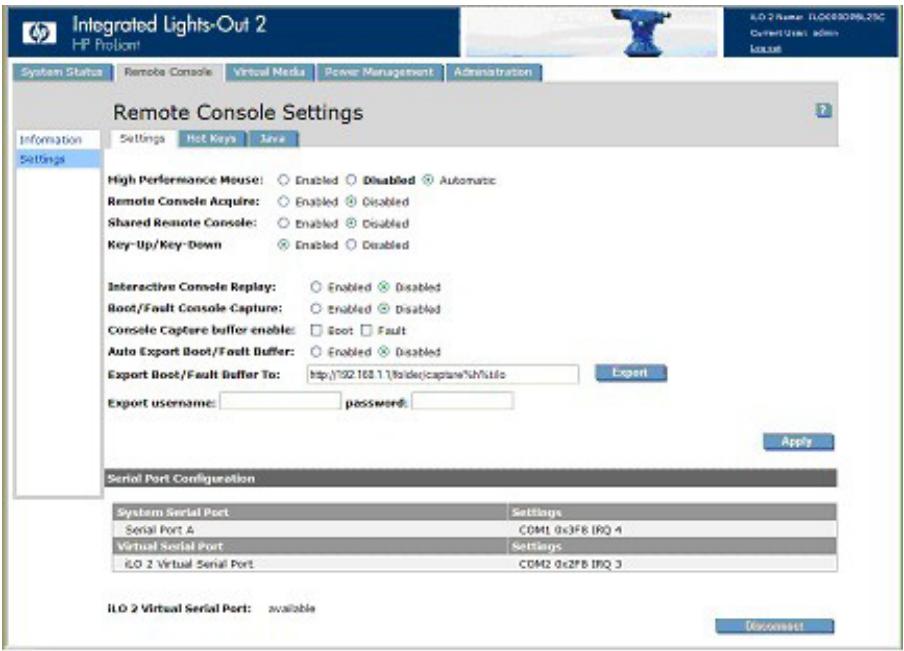This screenshot has height=651, width=904.
Task: Click the COM1 0x3F8 IRQ 4 setting
Action: 570,529
